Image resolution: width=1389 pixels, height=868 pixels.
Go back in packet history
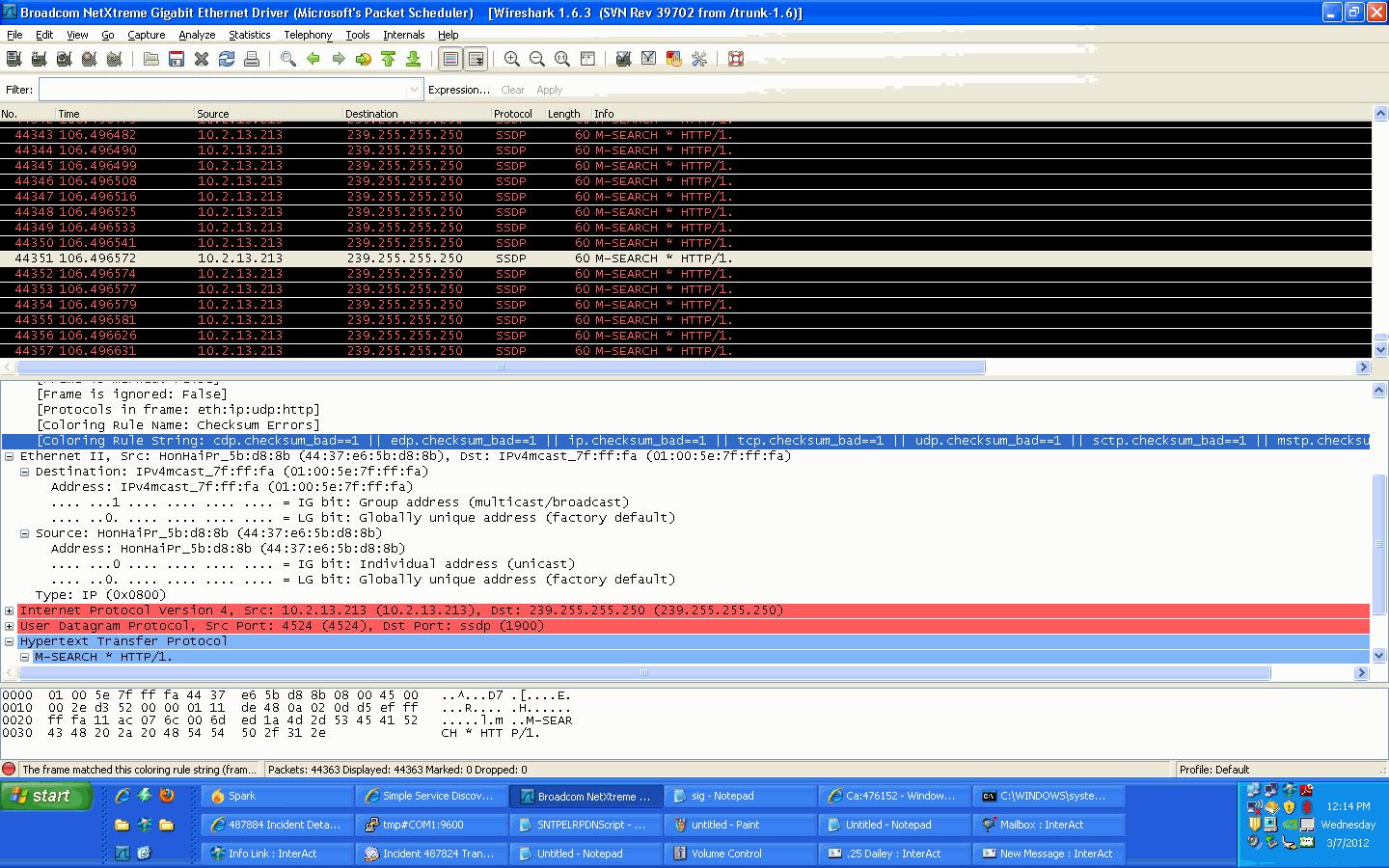tap(313, 59)
